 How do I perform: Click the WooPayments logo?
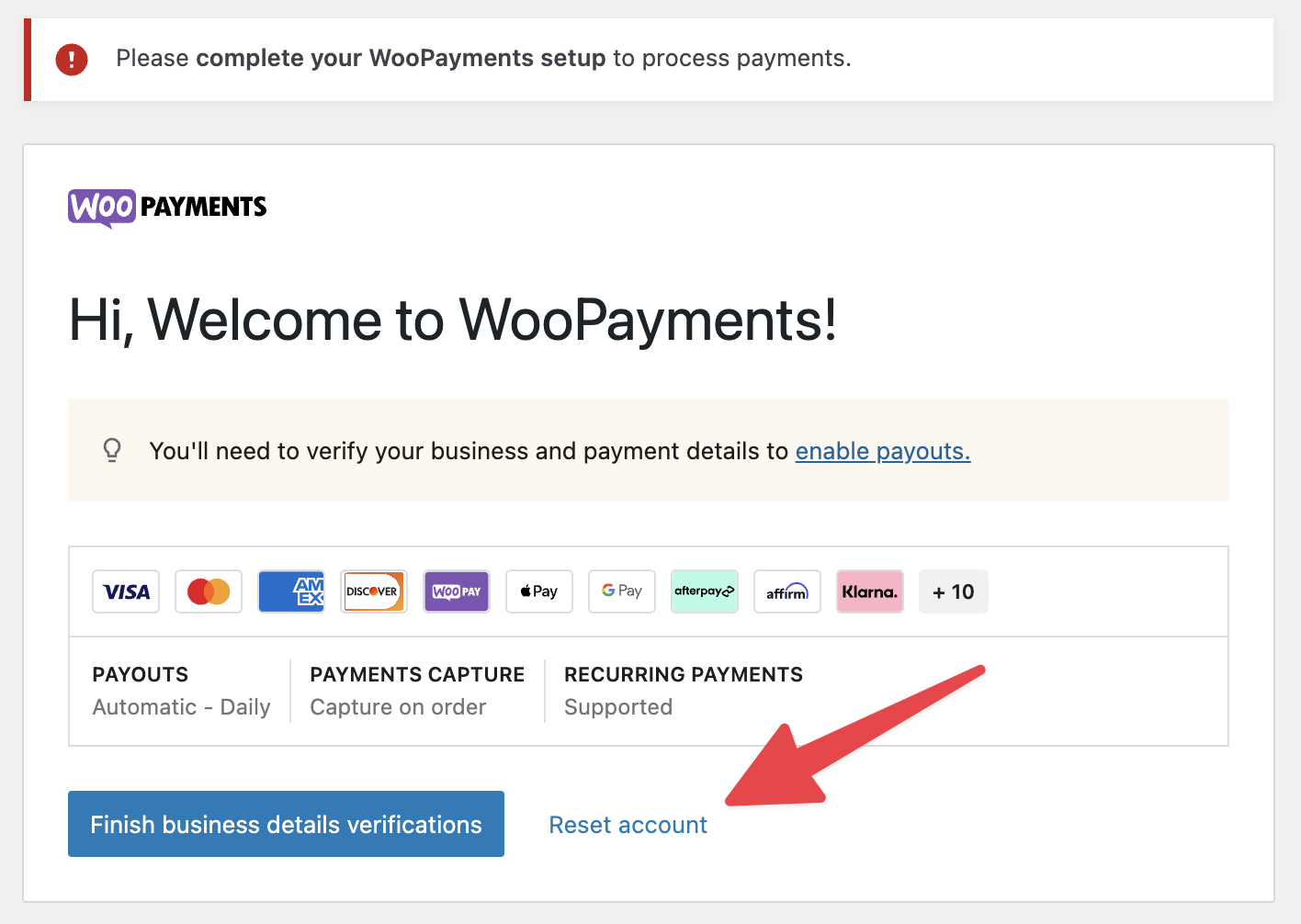(x=166, y=208)
